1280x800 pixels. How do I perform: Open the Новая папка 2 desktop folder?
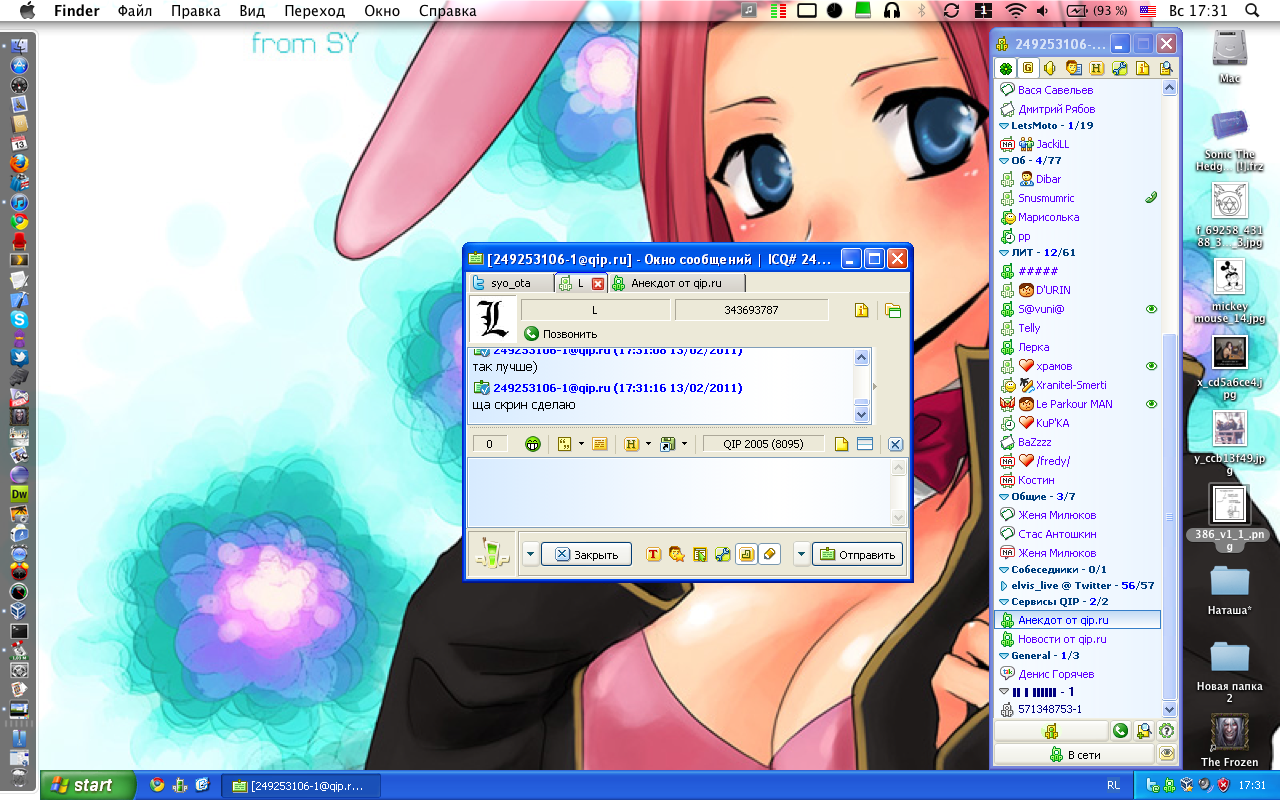[1229, 672]
